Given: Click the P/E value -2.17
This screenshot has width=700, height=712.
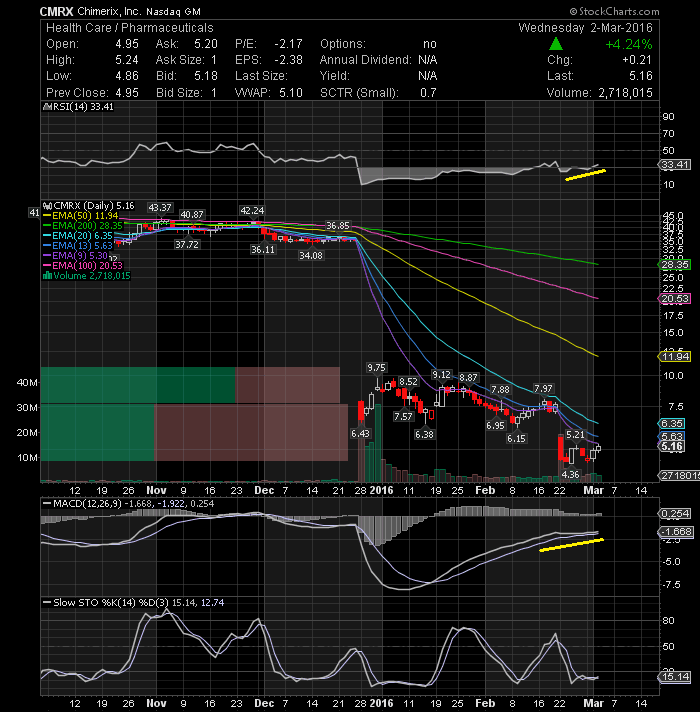Looking at the screenshot, I should (288, 44).
